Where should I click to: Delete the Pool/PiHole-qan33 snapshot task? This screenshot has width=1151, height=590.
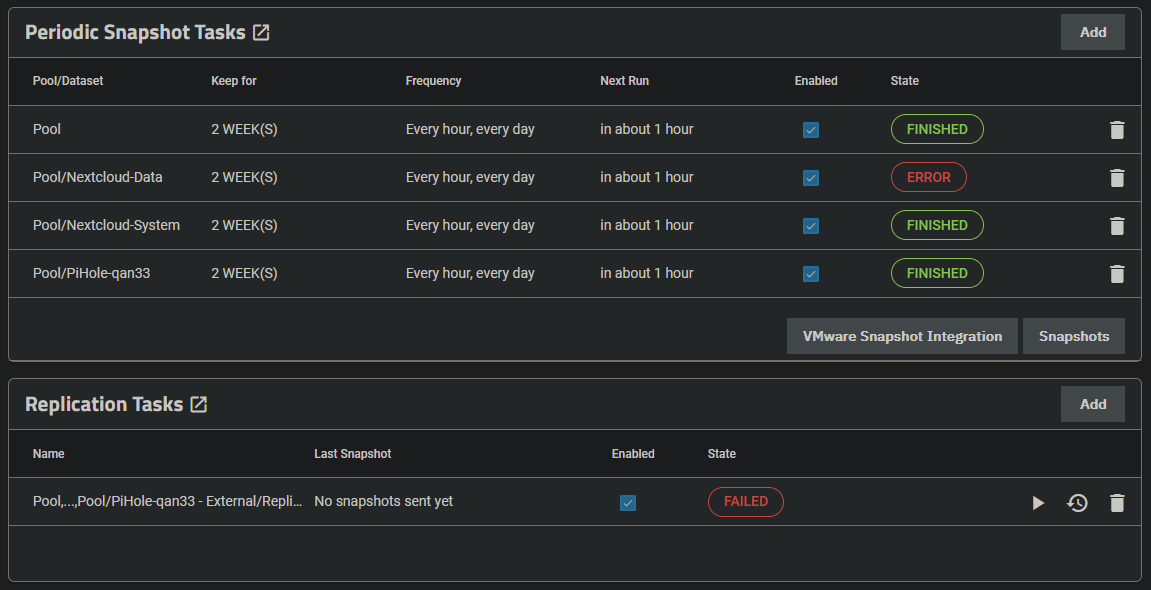click(x=1117, y=274)
